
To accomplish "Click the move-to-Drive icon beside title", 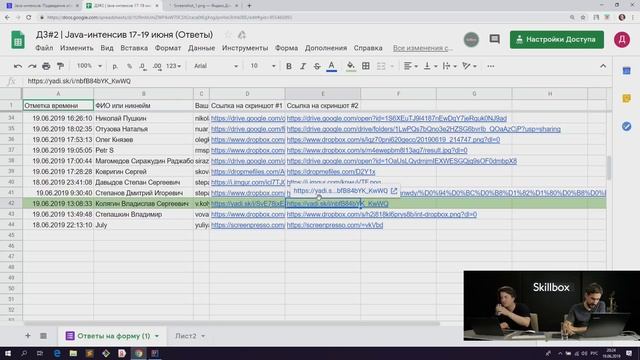I will click(242, 35).
